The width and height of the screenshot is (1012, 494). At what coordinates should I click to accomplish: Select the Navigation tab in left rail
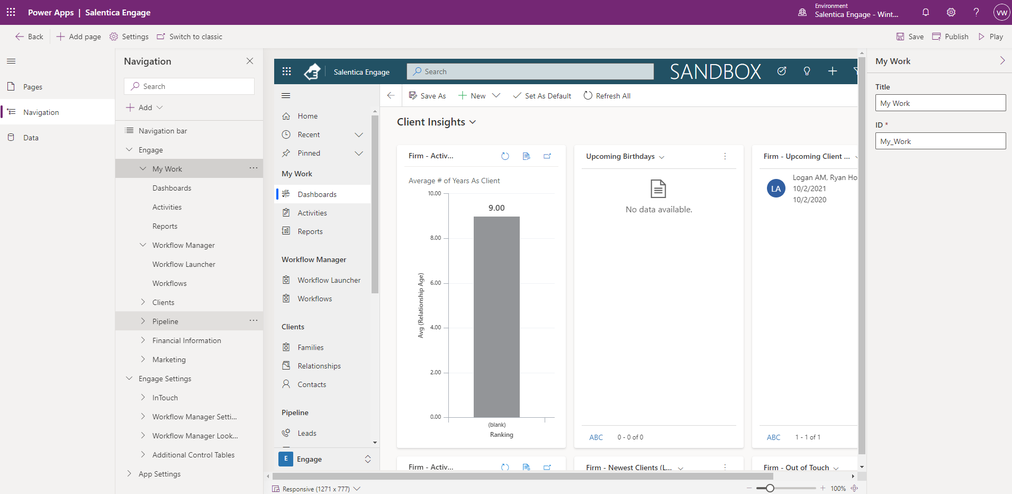pyautogui.click(x=57, y=112)
